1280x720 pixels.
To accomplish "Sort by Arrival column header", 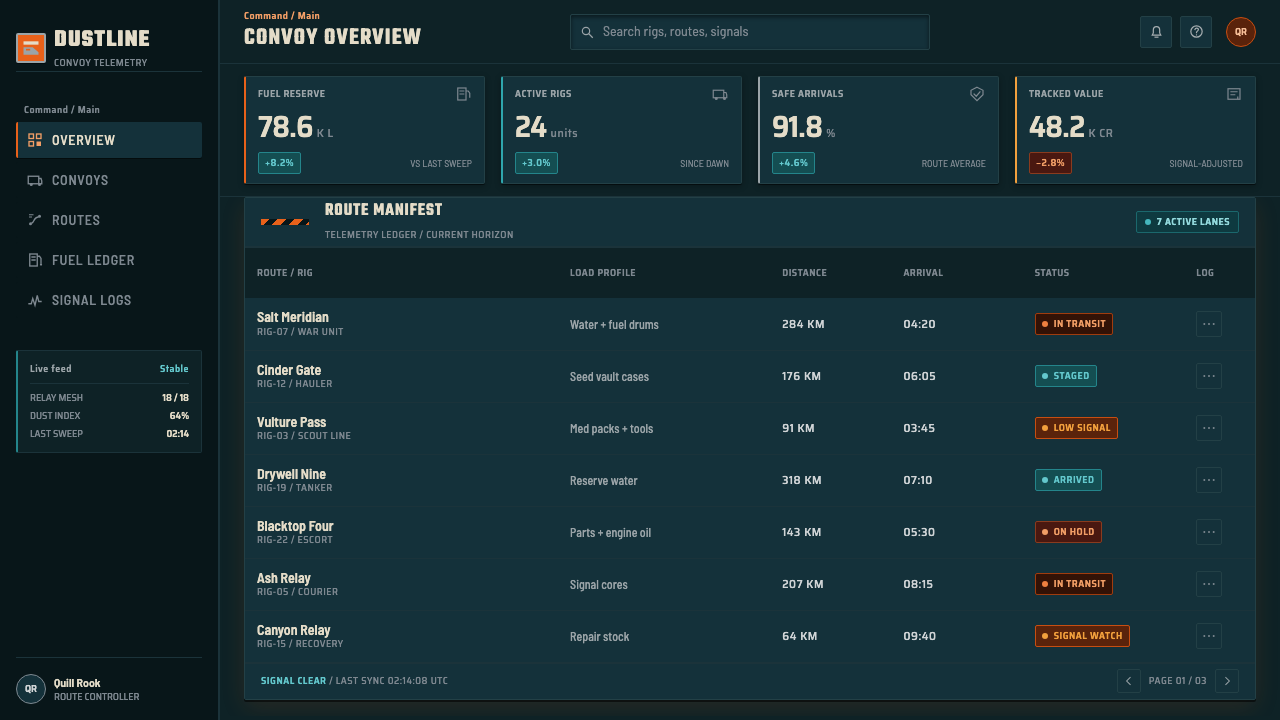I will (x=923, y=273).
